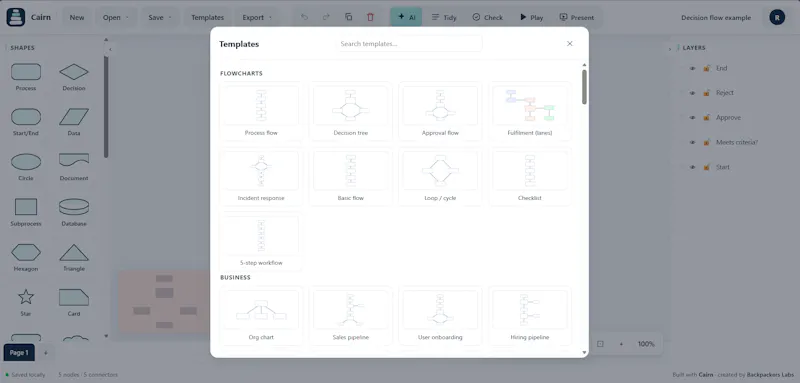This screenshot has width=800, height=383.
Task: Click the Templates toolbar item
Action: pos(208,17)
